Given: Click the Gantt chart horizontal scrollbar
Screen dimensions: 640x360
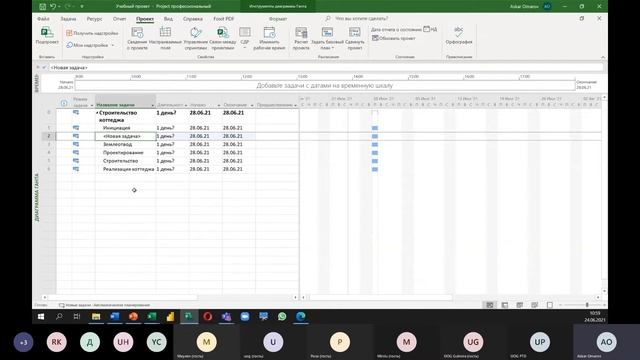Looking at the screenshot, I should [x=380, y=298].
